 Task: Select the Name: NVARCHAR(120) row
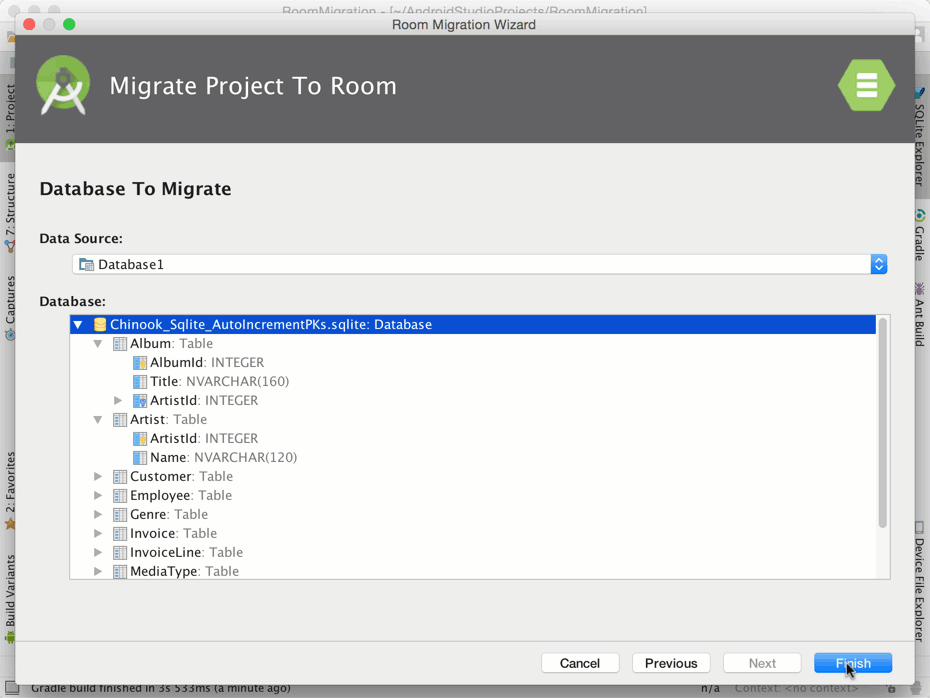(x=224, y=457)
